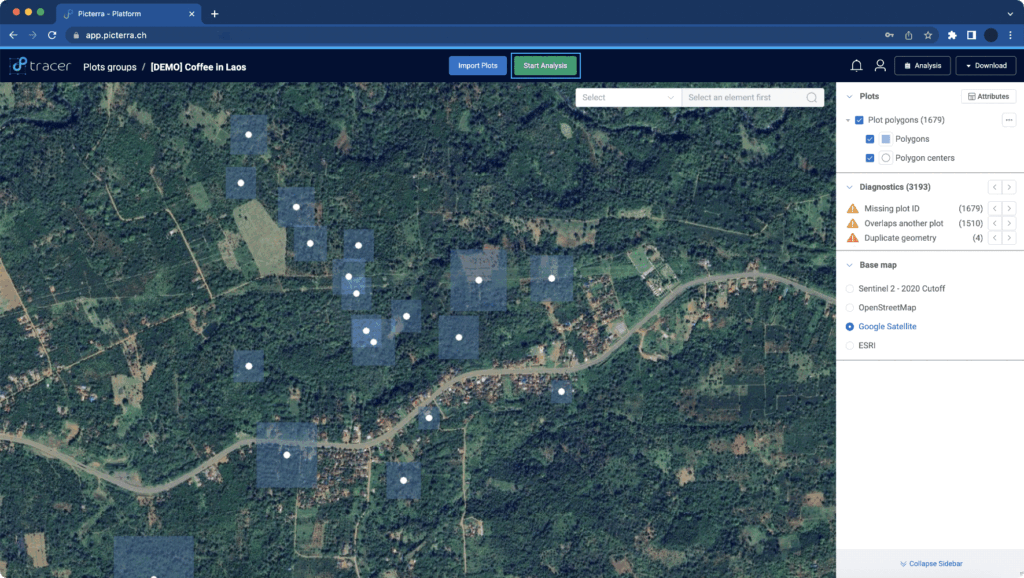Screen dimensions: 1024x578
Task: Go to Plots groups breadcrumb
Action: [110, 67]
